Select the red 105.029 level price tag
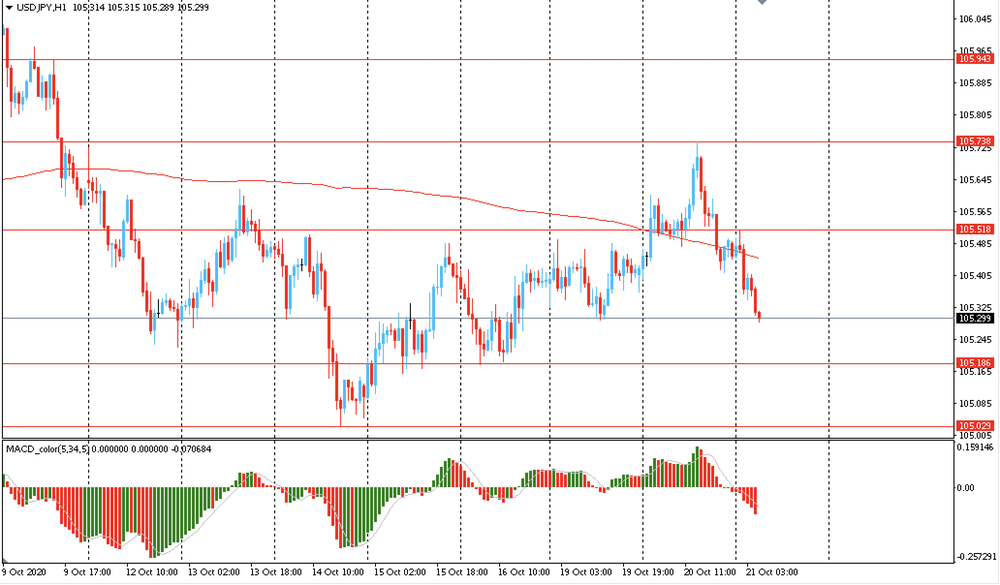The width and height of the screenshot is (1000, 585). tap(975, 426)
